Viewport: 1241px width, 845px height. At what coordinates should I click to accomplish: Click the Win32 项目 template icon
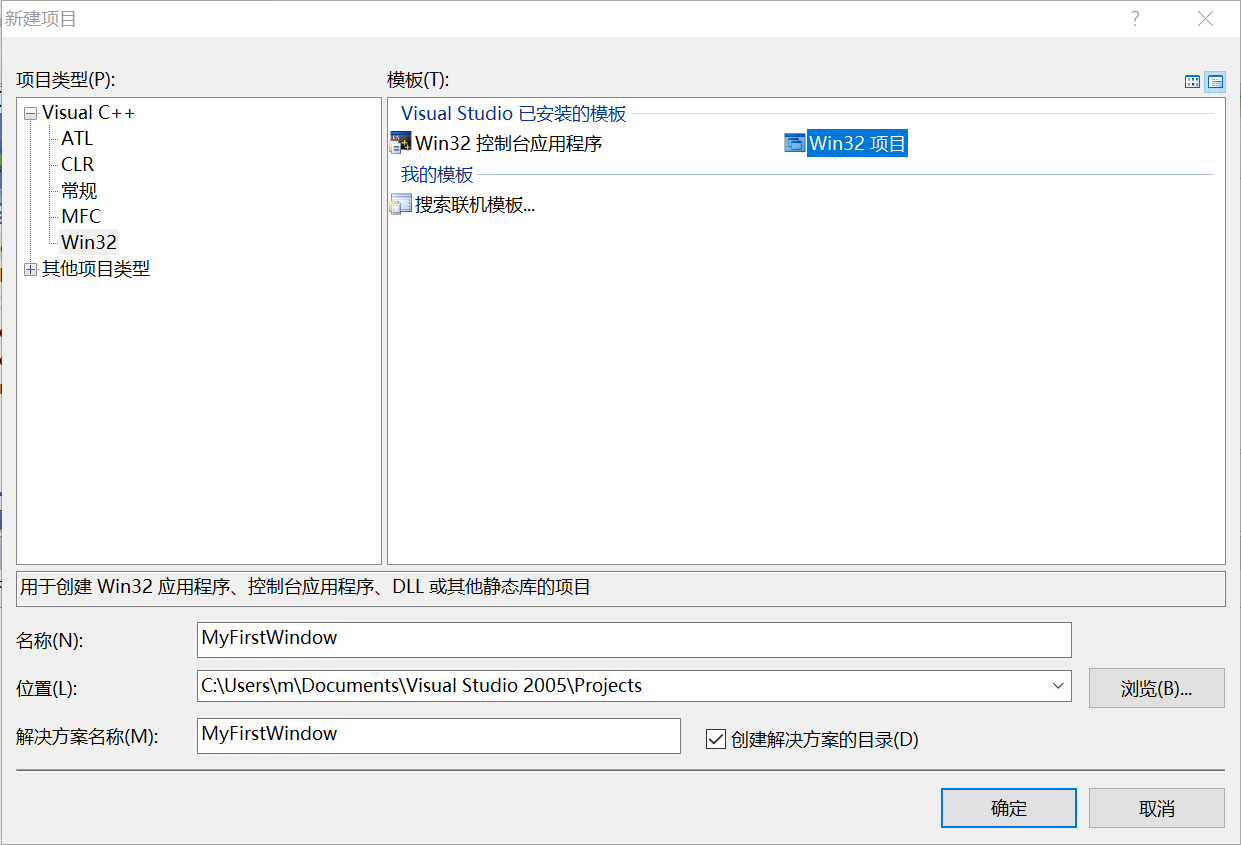point(795,143)
